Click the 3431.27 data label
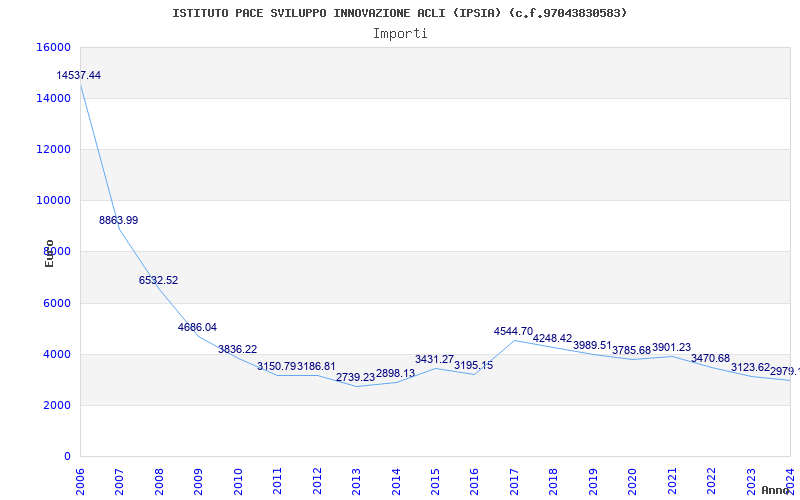The height and width of the screenshot is (500, 800). 434,360
